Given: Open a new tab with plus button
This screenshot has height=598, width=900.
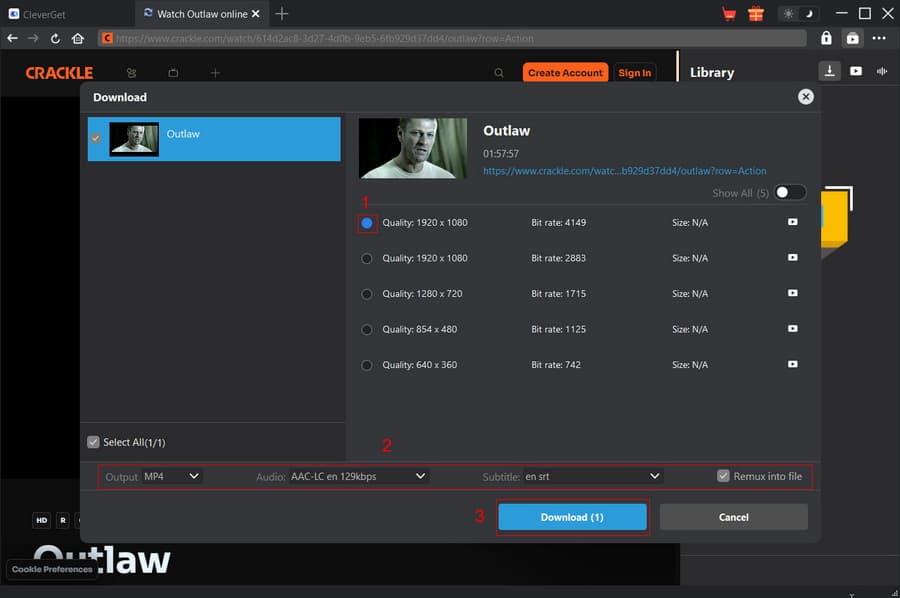Looking at the screenshot, I should pyautogui.click(x=282, y=14).
